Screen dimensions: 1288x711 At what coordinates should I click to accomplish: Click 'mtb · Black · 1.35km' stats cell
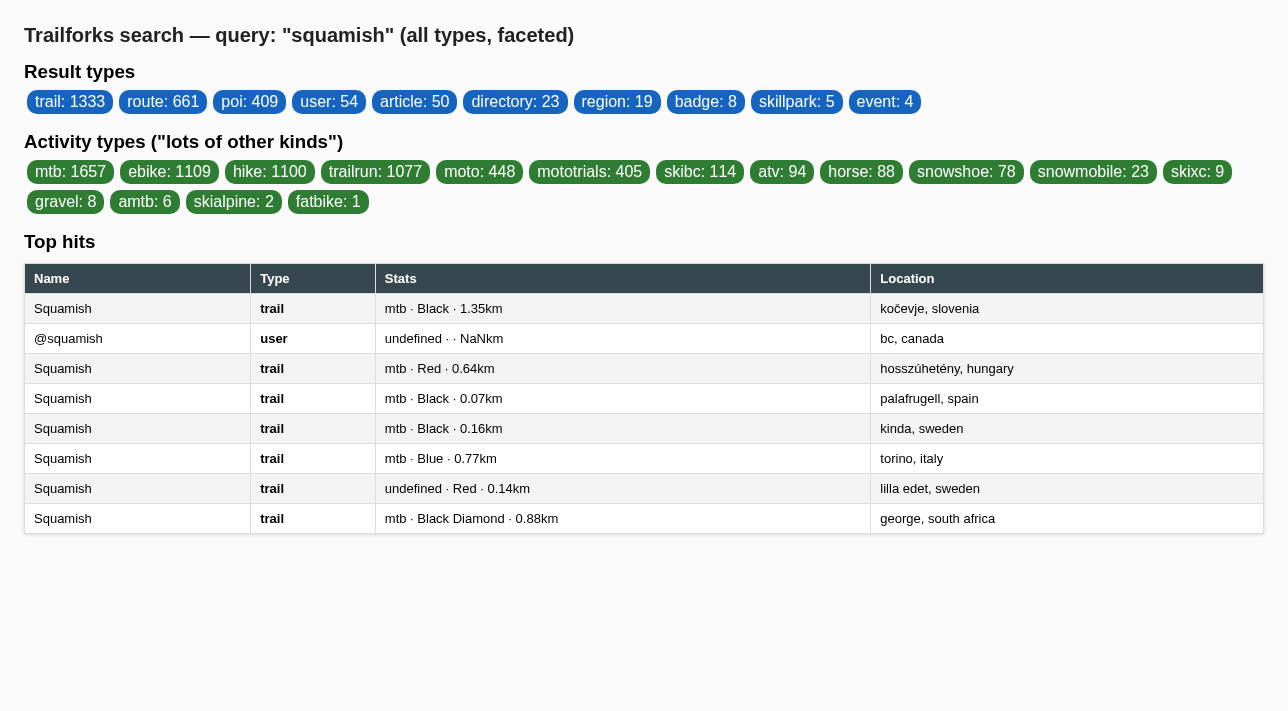pyautogui.click(x=623, y=309)
